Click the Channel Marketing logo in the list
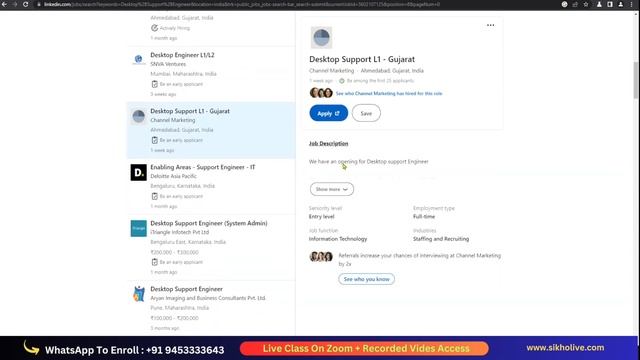640x360 pixels. [138, 116]
